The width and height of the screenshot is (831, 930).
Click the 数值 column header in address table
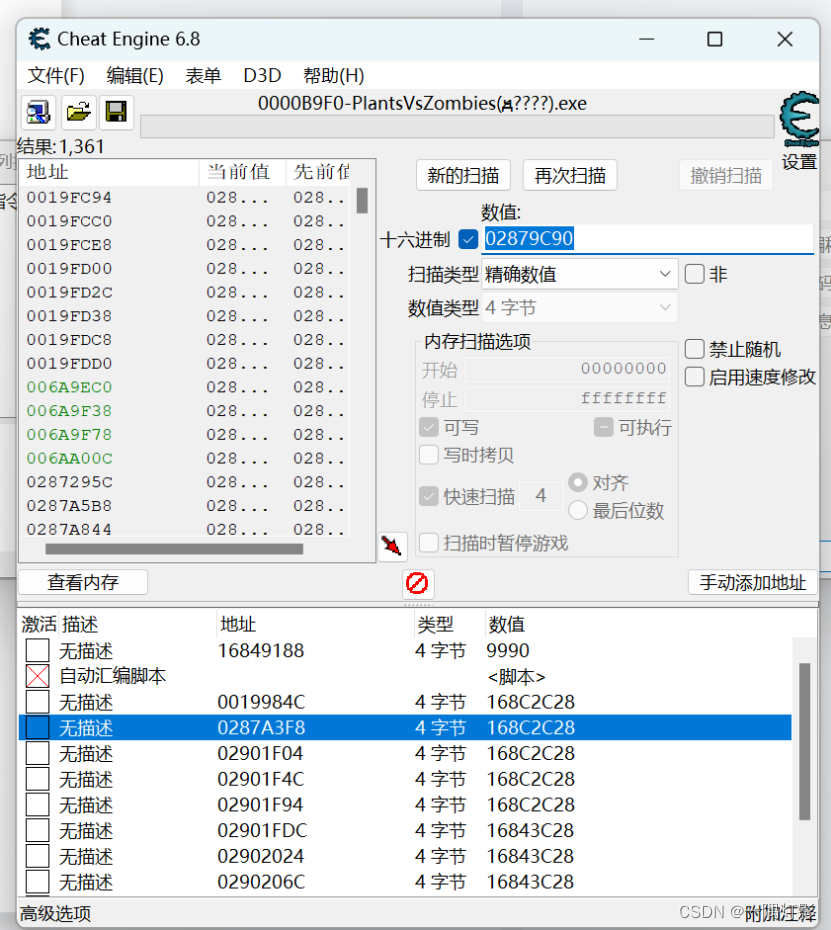coord(507,625)
